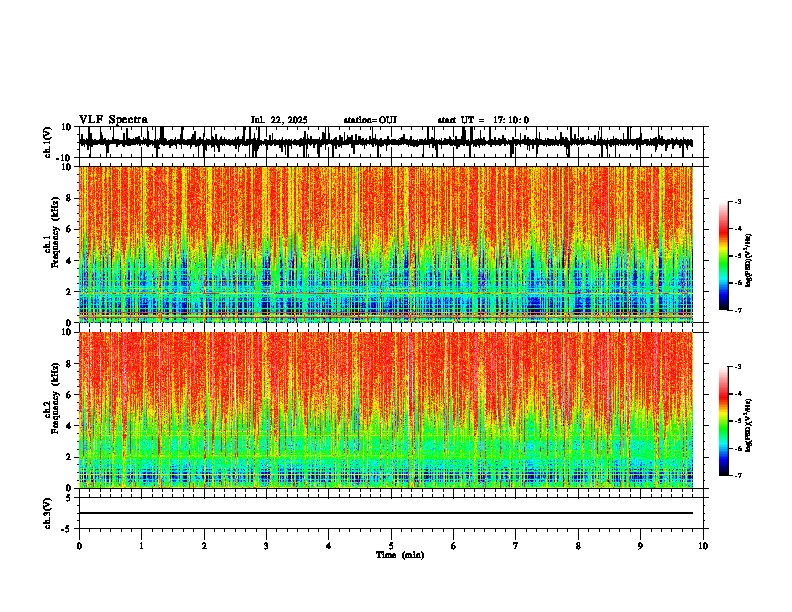Click the "VLF Spectra" plot title
The width and height of the screenshot is (792, 612).
point(113,120)
